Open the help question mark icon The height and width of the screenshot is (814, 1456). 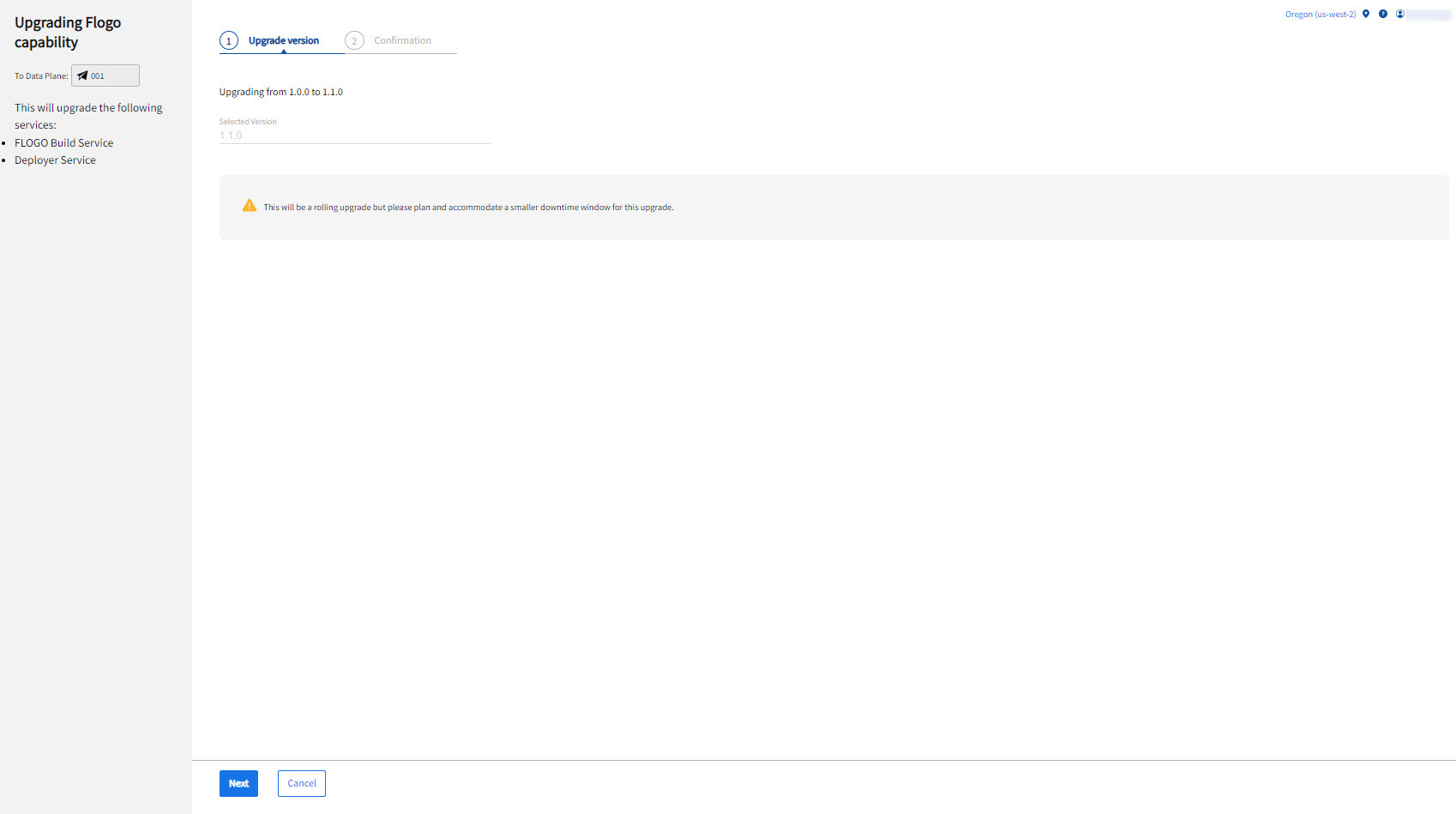(1383, 14)
